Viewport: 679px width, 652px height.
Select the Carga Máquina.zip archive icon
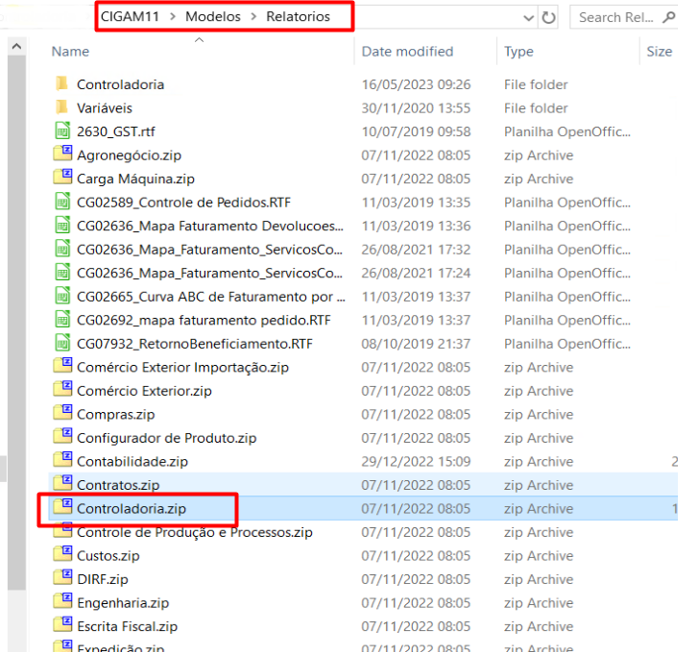pyautogui.click(x=63, y=177)
